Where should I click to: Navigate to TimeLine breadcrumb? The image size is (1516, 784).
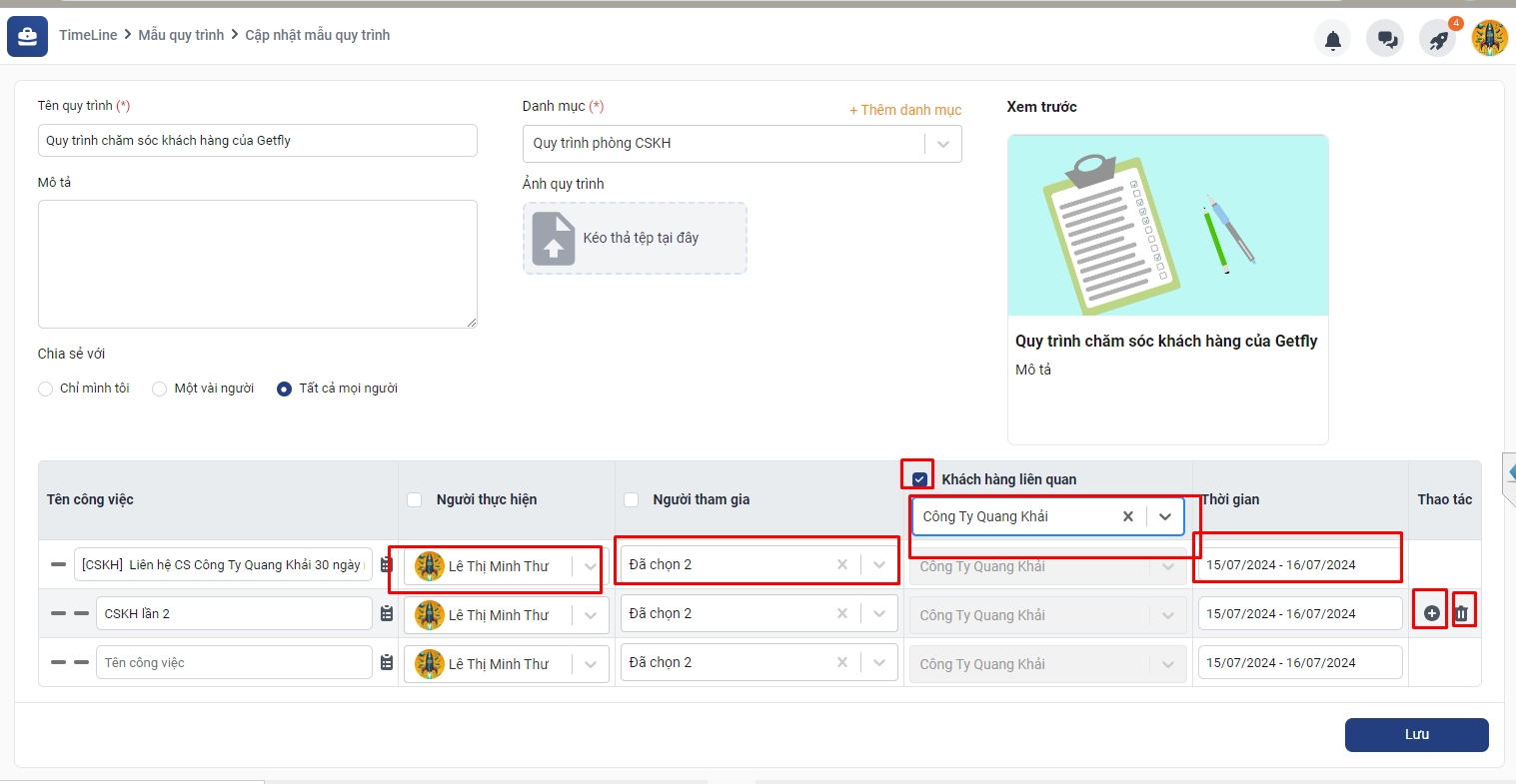[88, 35]
